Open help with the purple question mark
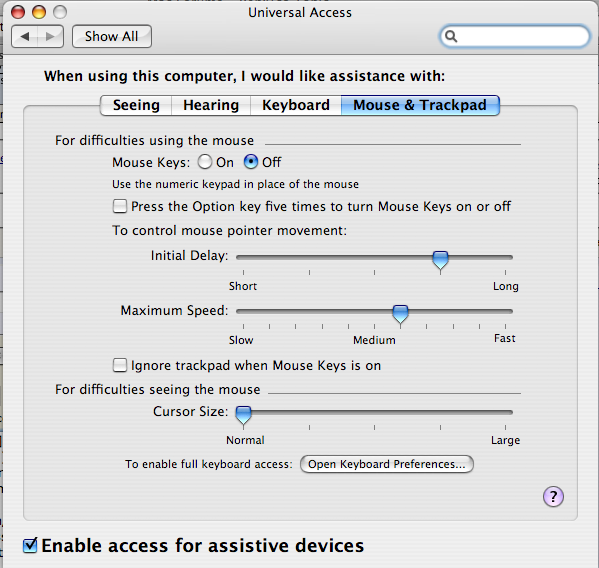 point(553,497)
